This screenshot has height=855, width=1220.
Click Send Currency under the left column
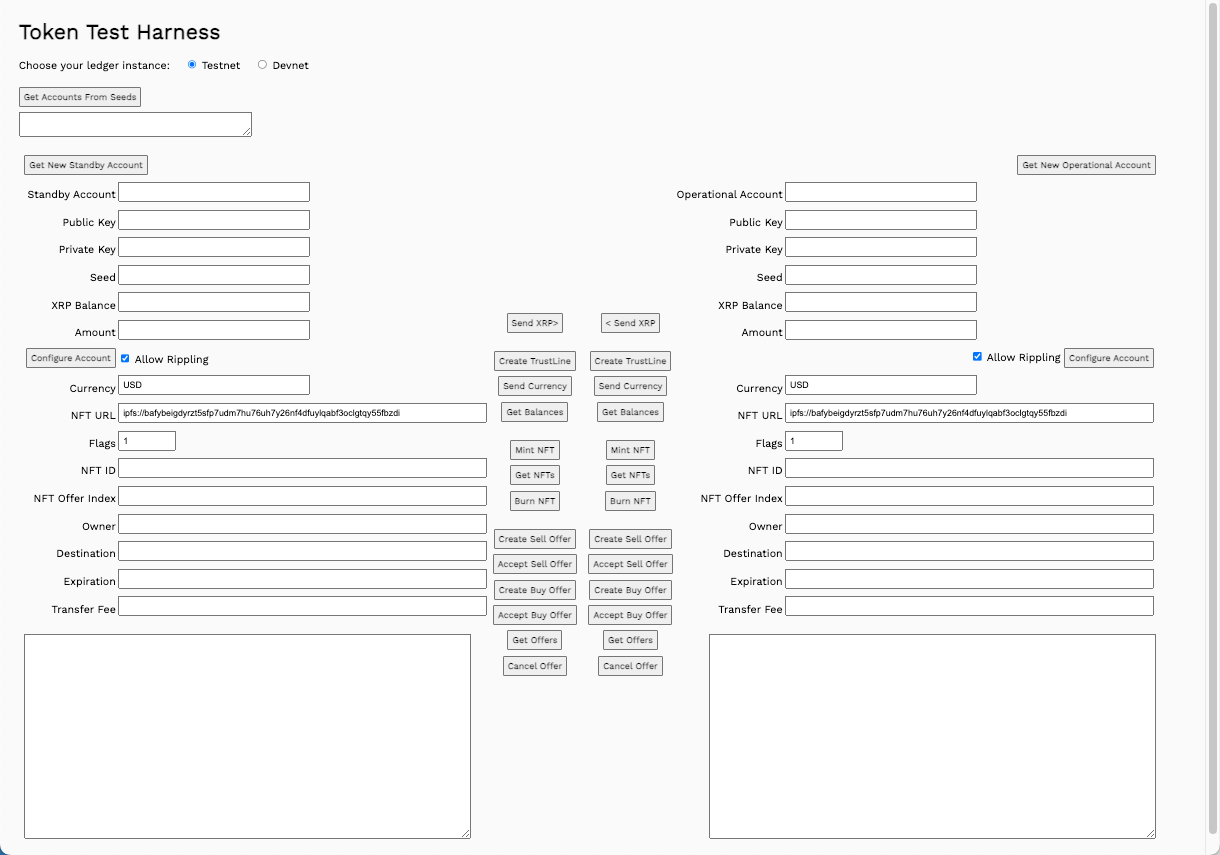pyautogui.click(x=534, y=385)
